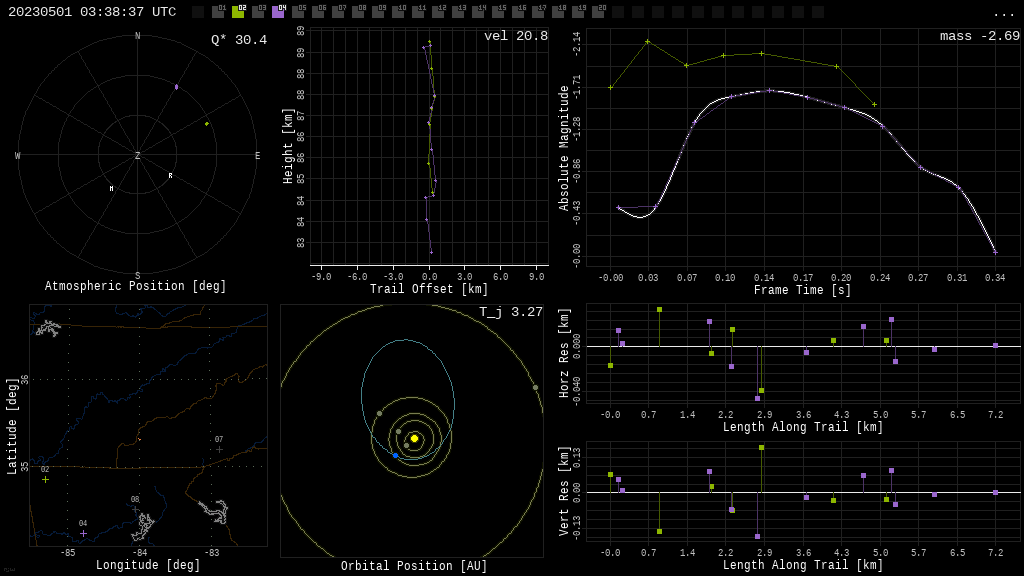Image resolution: width=1024 pixels, height=576 pixels.
Task: Click the 'mass -2.69' label
Action: (x=979, y=36)
